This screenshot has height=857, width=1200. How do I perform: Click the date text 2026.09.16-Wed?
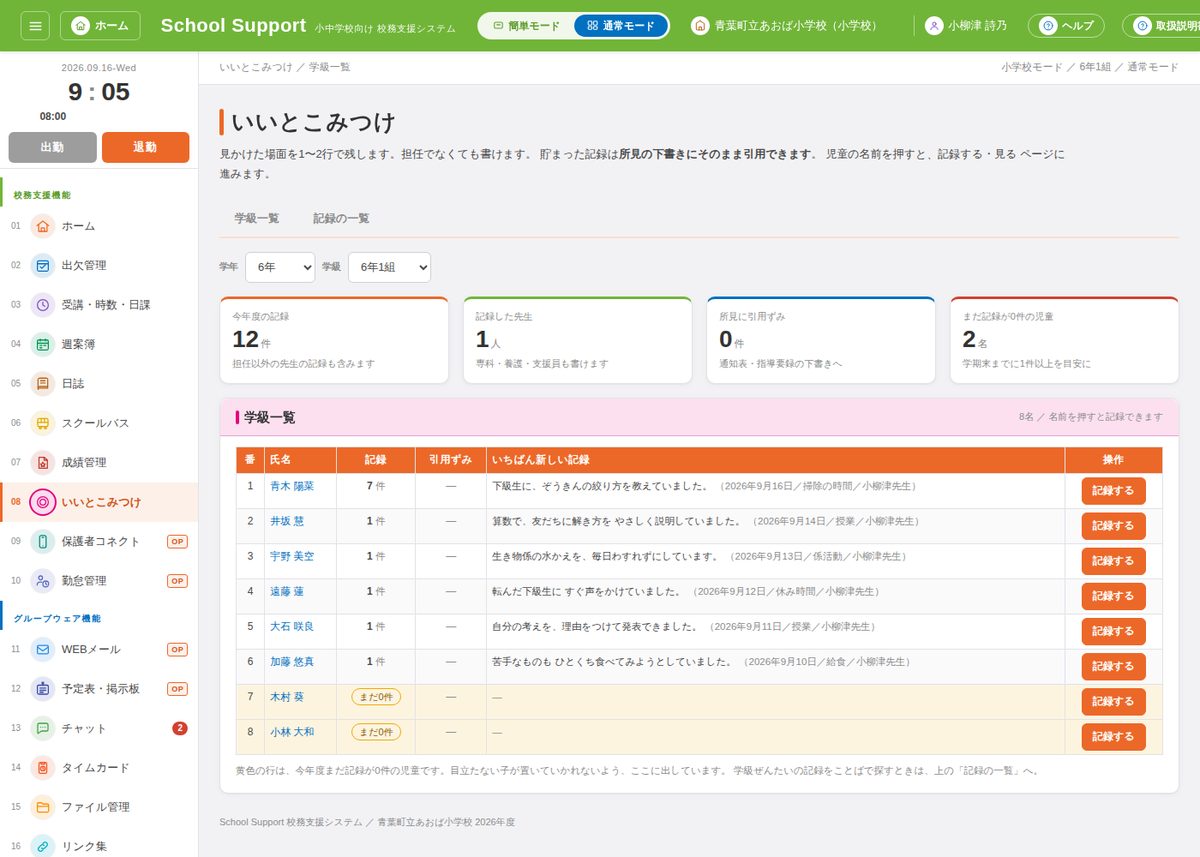click(x=99, y=68)
